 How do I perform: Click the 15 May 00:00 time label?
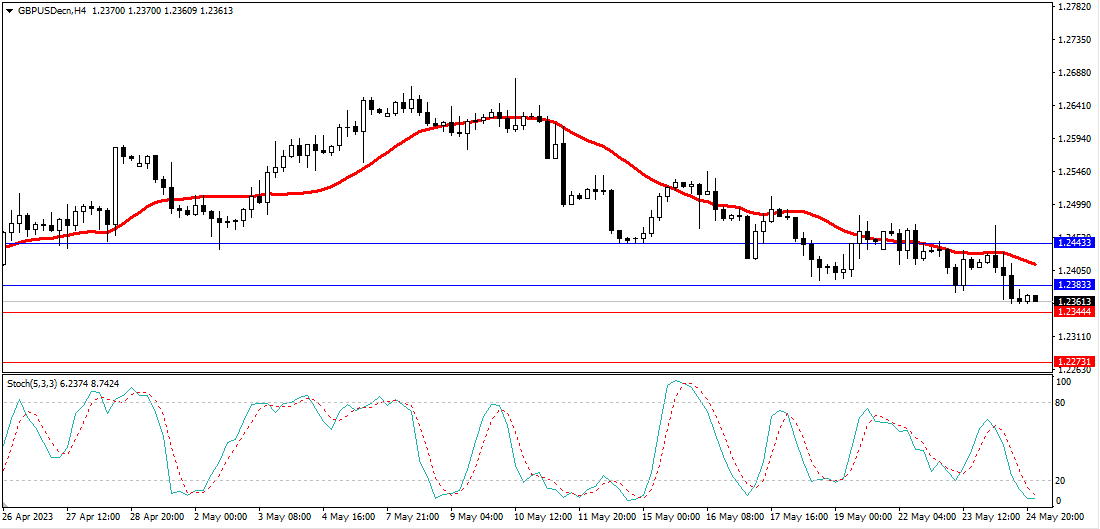671,516
